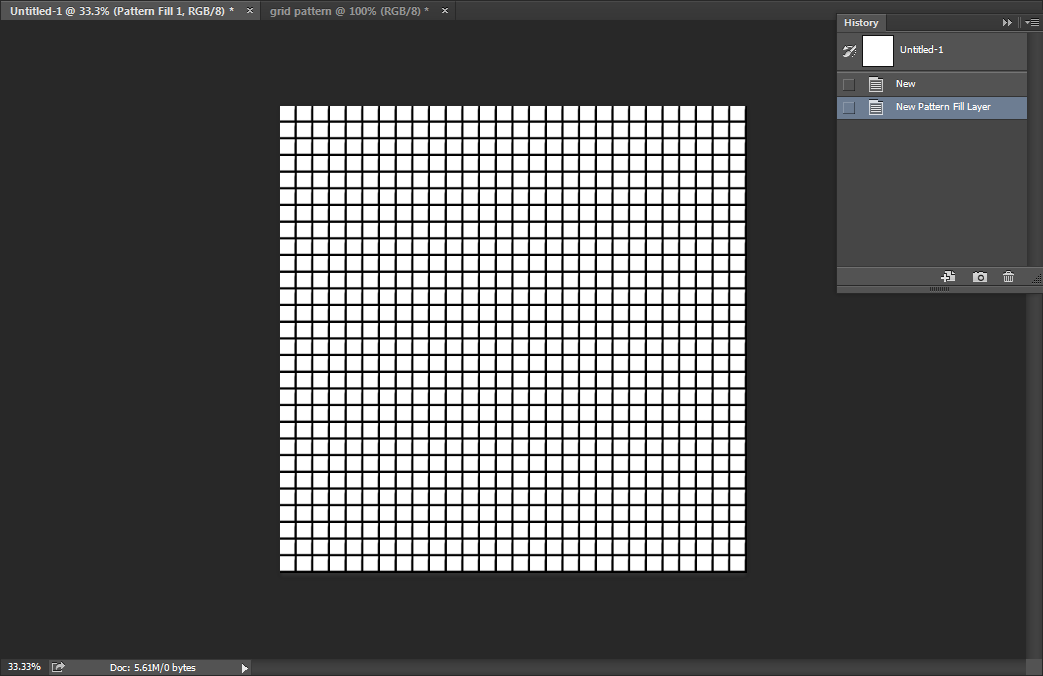Create new document from current state icon
Screen dimensions: 1043x676
(x=948, y=277)
